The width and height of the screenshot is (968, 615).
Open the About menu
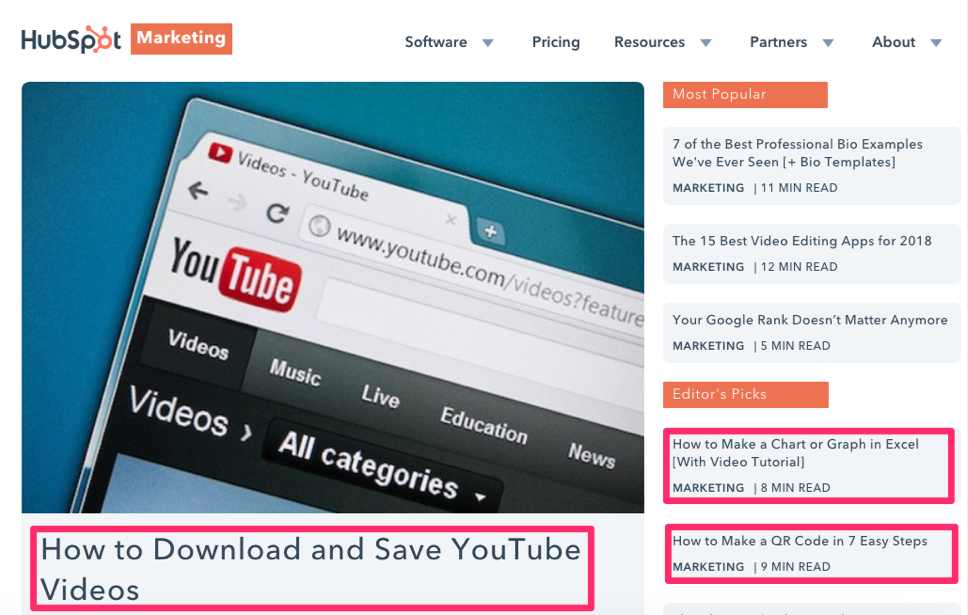click(893, 42)
